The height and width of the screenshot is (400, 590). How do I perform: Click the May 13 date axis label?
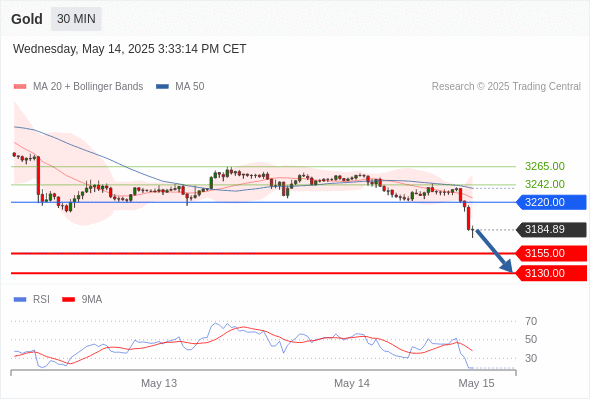(x=159, y=383)
